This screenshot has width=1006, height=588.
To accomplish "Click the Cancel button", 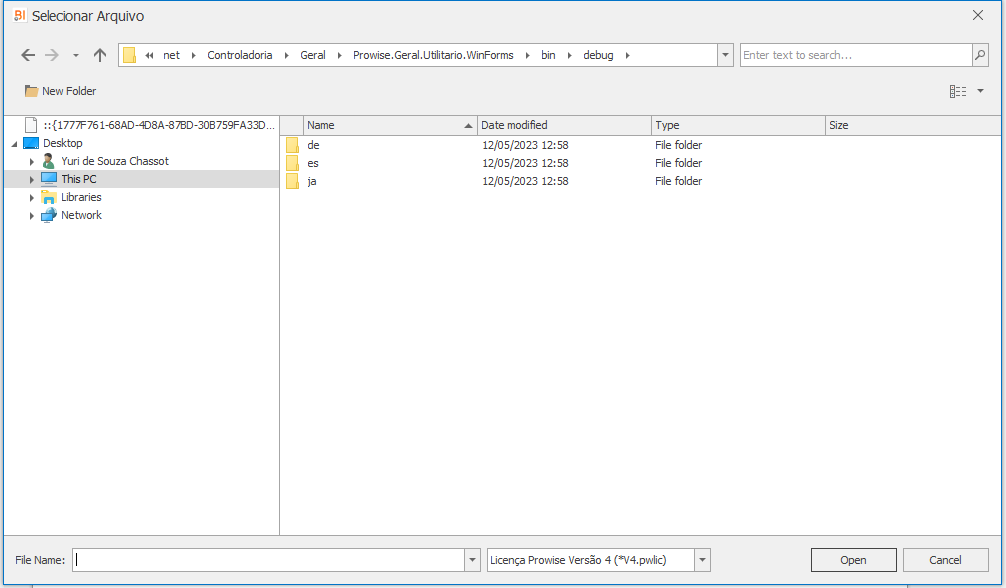I will [x=945, y=560].
